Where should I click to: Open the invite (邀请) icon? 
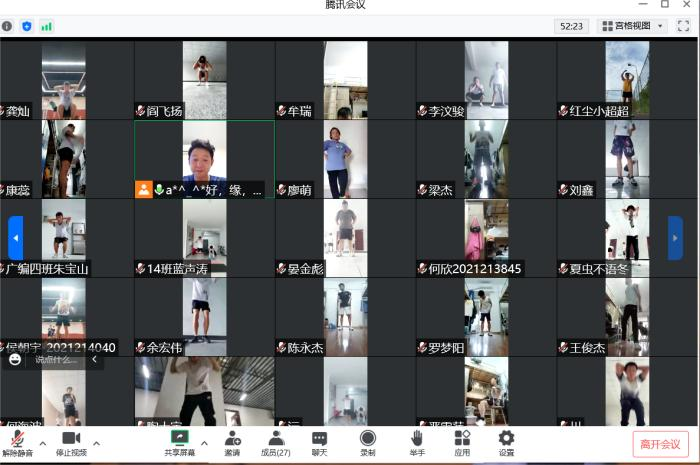pos(232,443)
